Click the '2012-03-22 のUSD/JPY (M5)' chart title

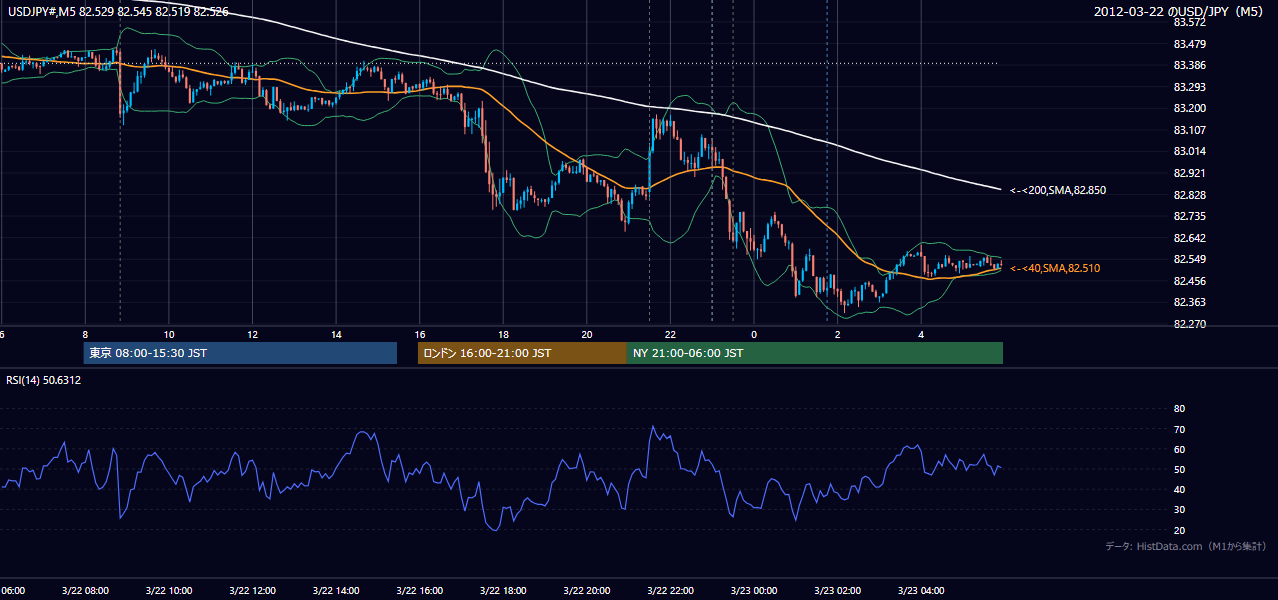(1180, 12)
